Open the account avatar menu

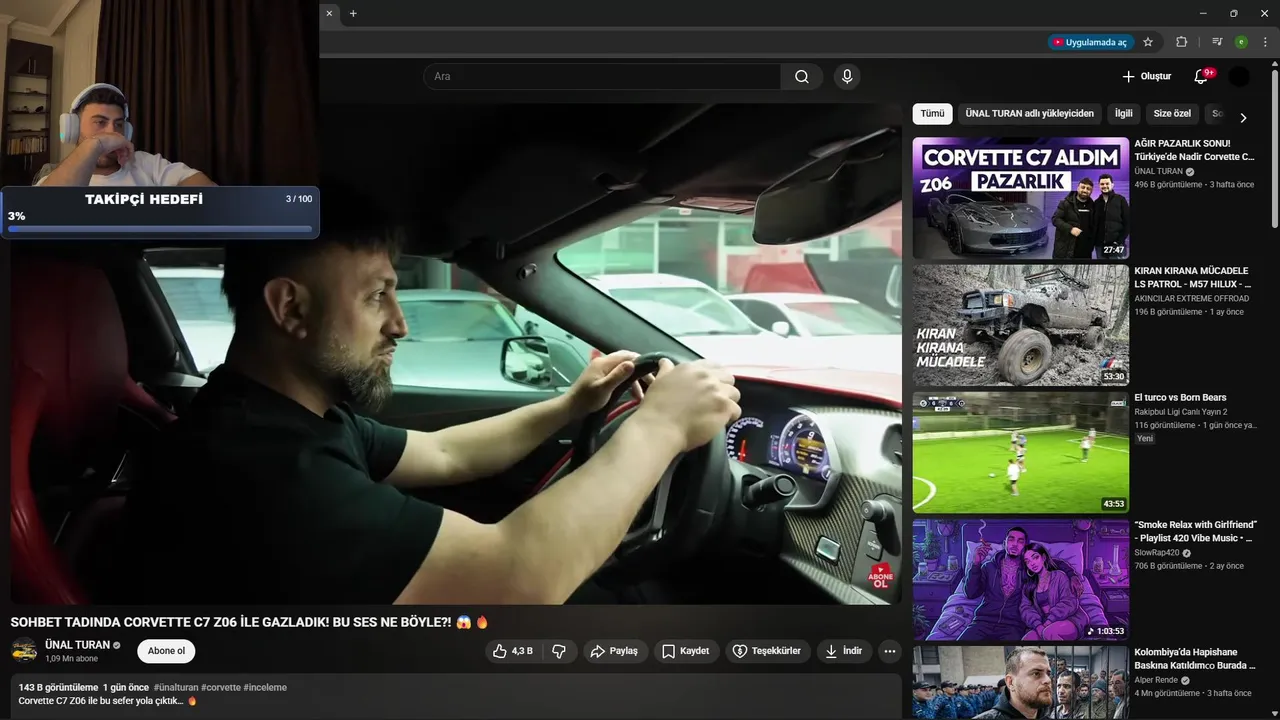(x=1239, y=77)
